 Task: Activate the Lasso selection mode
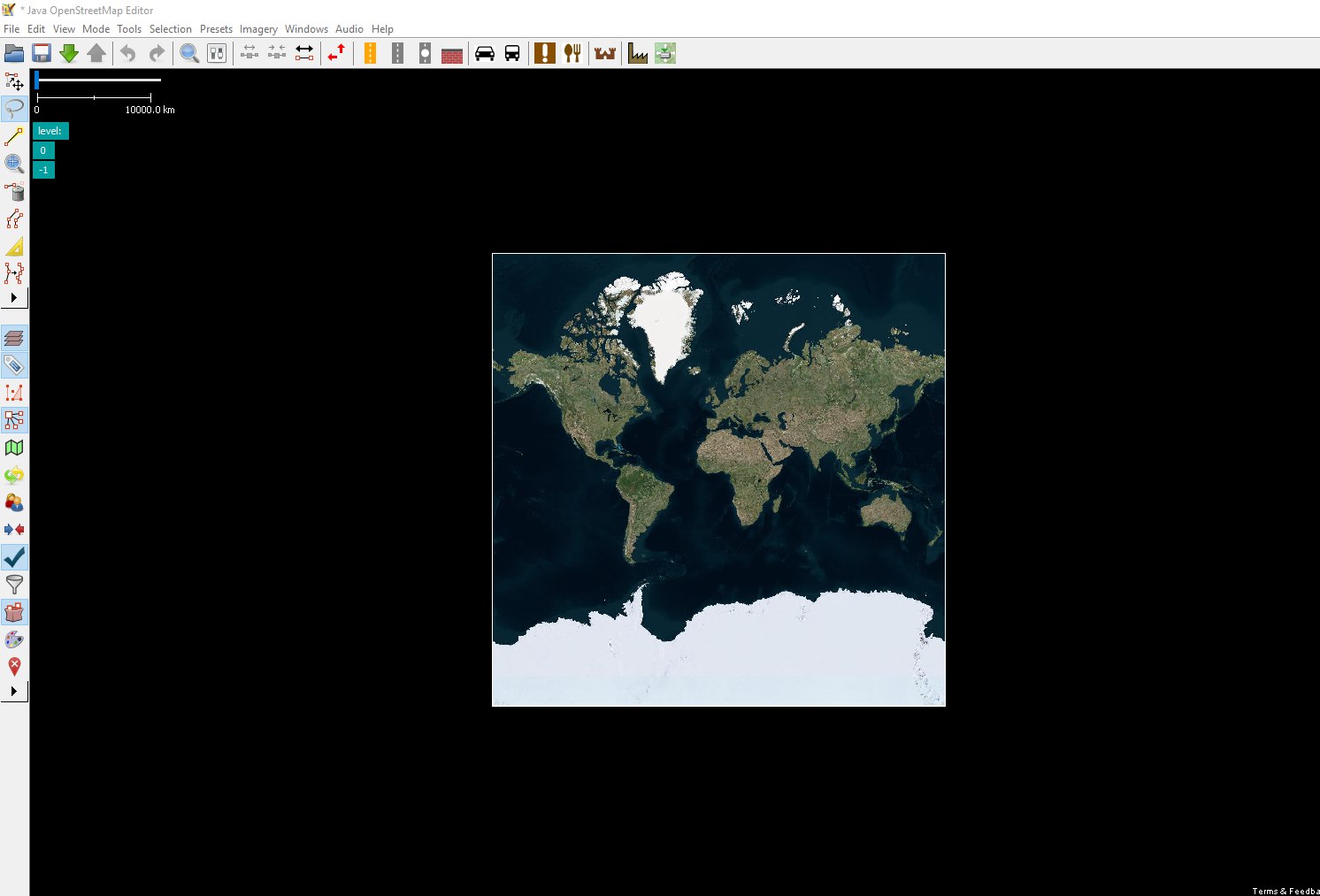click(x=14, y=109)
